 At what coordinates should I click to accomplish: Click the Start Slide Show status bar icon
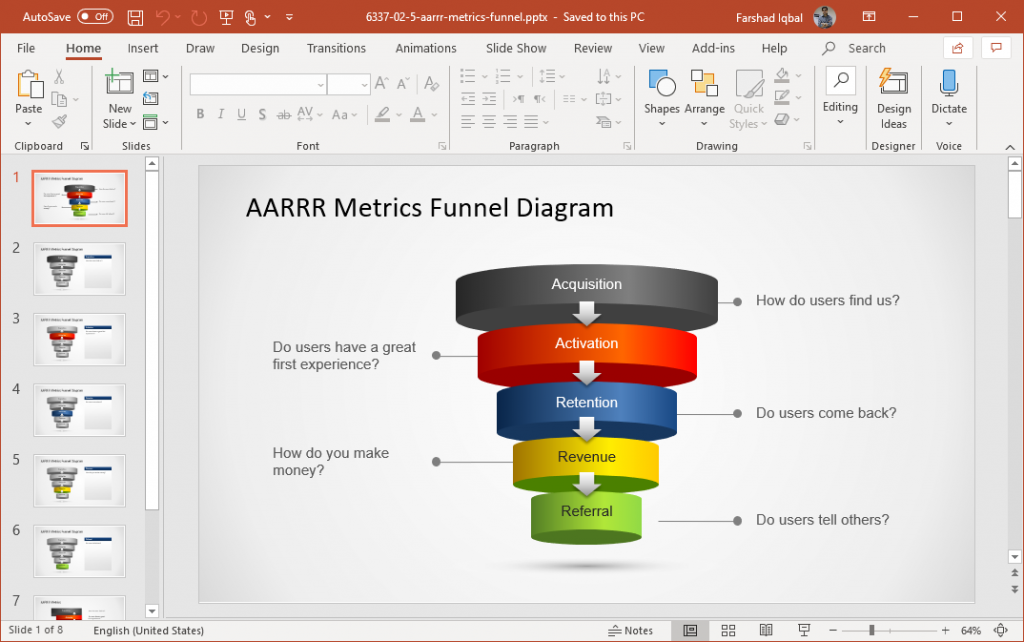(x=803, y=630)
